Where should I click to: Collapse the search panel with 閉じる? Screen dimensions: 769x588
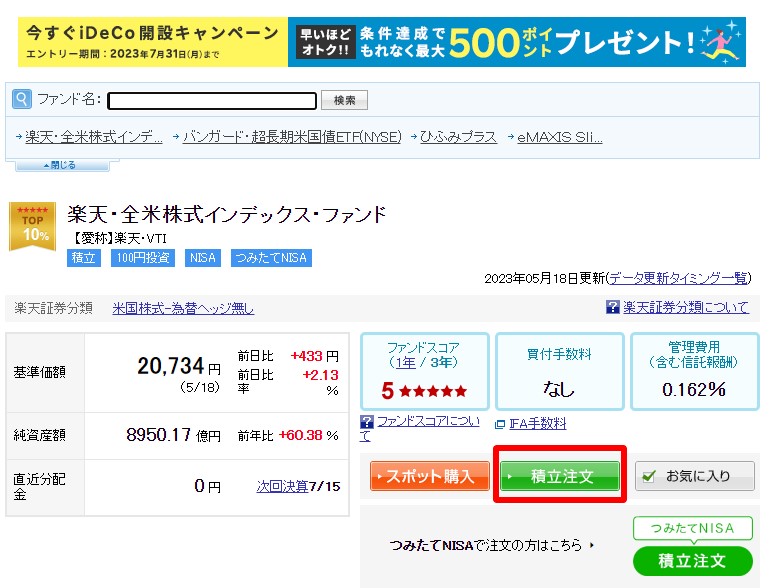click(x=62, y=165)
